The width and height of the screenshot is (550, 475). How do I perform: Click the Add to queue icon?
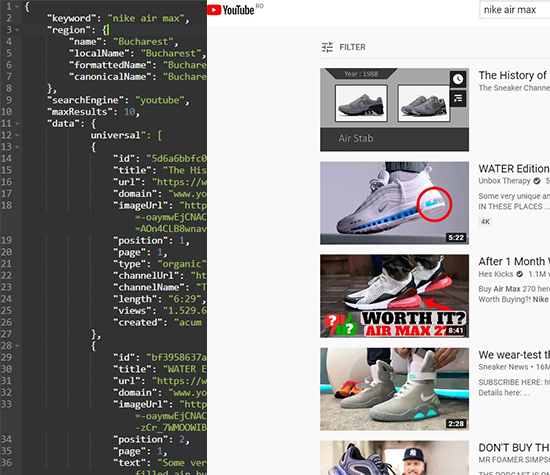click(458, 99)
